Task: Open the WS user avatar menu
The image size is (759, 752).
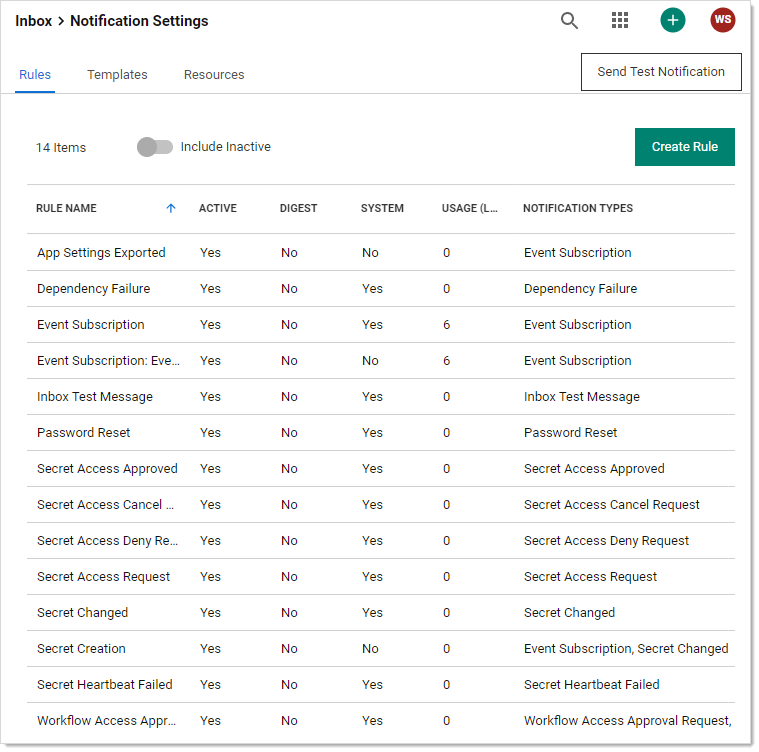Action: coord(722,21)
